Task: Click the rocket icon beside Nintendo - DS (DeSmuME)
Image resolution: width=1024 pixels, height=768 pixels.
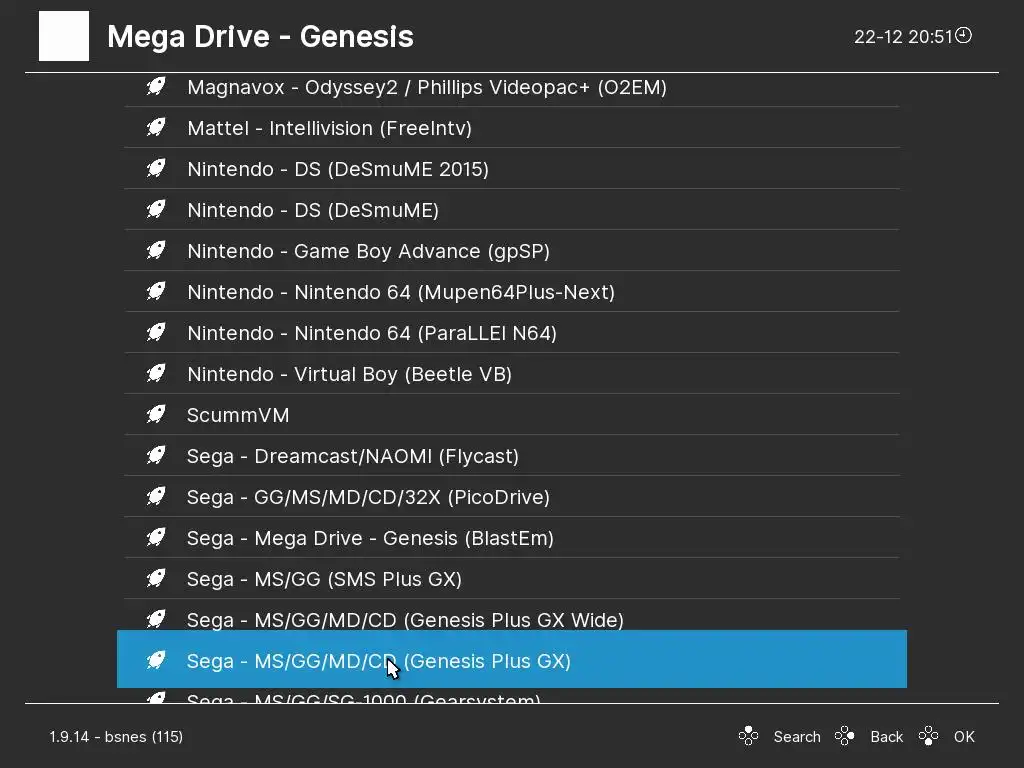Action: 156,210
